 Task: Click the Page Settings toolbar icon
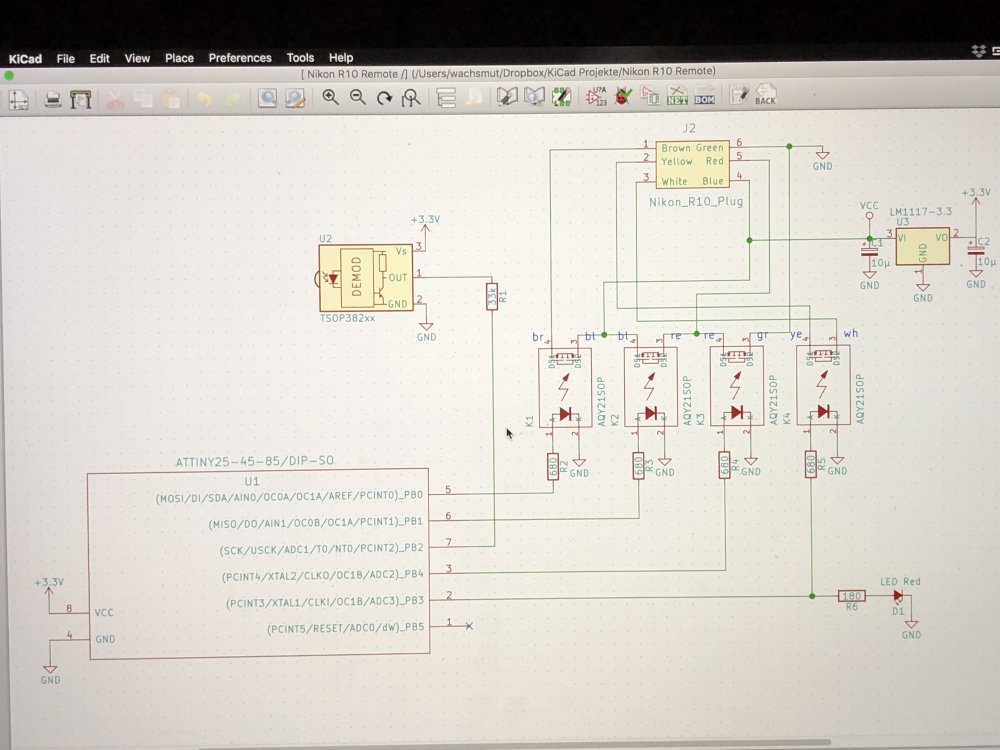(18, 99)
